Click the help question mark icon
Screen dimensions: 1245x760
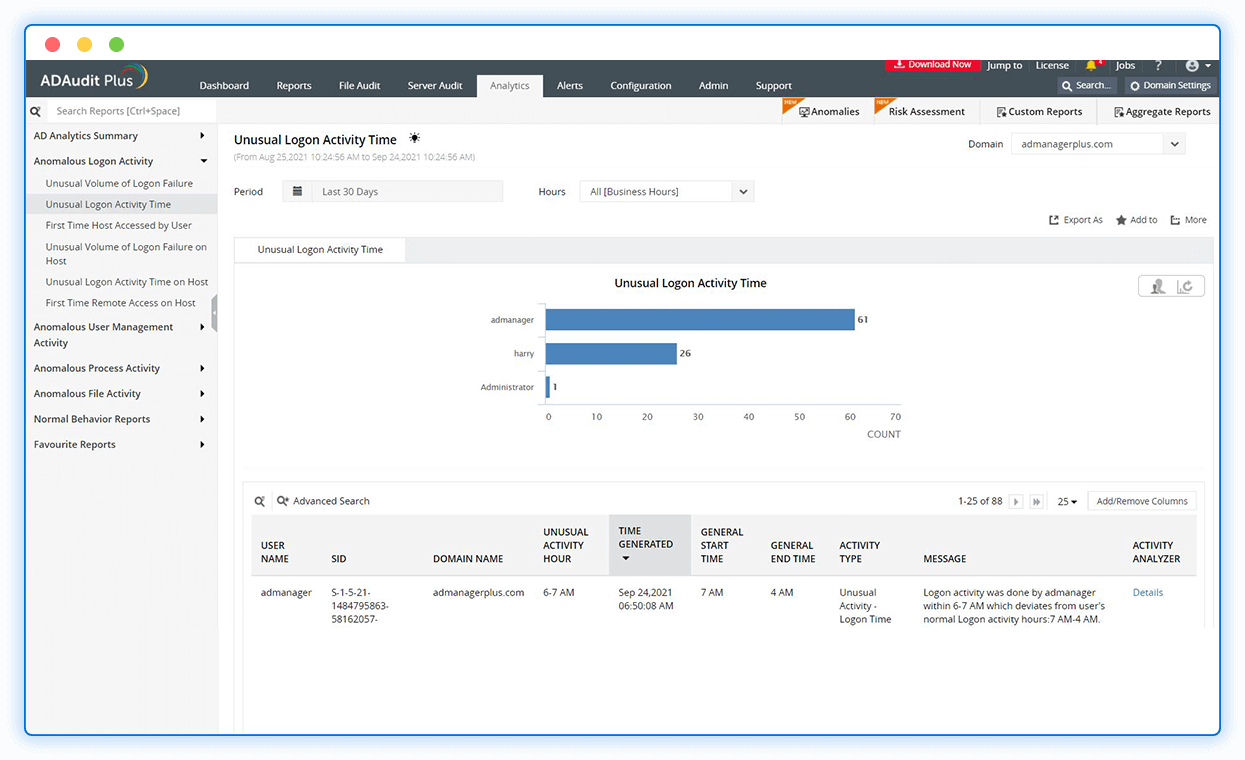(1158, 65)
